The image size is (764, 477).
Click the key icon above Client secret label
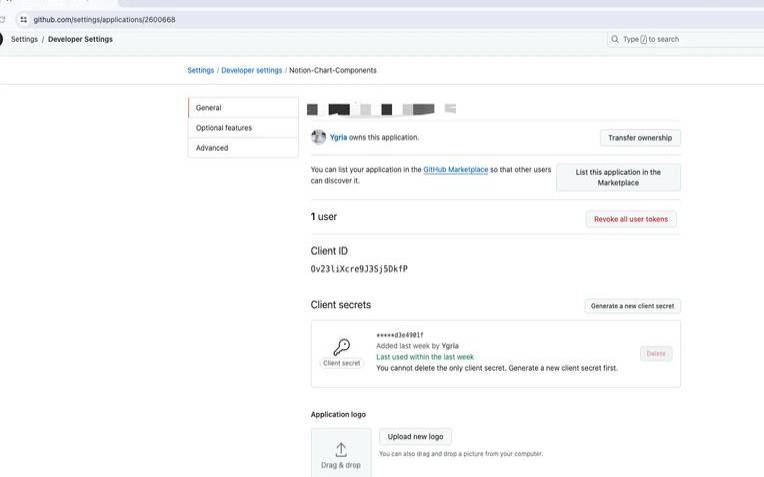tap(341, 346)
